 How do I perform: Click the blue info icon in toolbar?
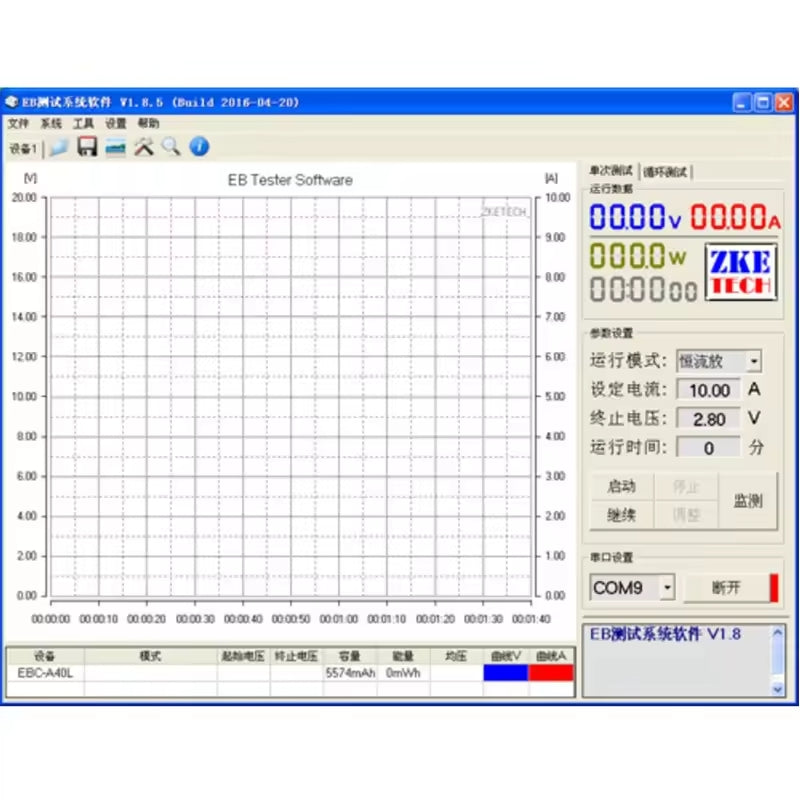click(198, 147)
